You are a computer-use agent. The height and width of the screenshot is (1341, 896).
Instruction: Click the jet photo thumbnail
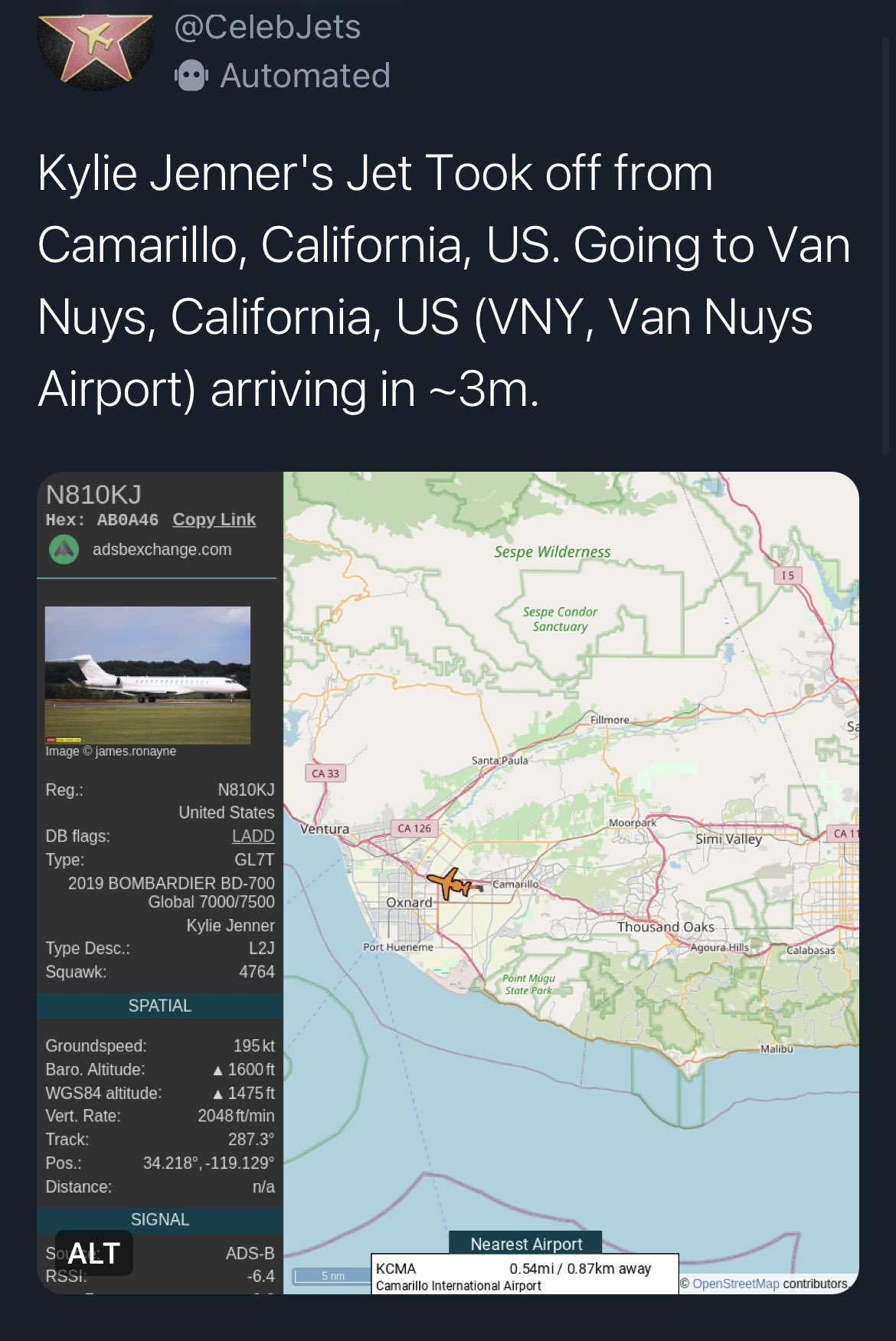pos(148,675)
